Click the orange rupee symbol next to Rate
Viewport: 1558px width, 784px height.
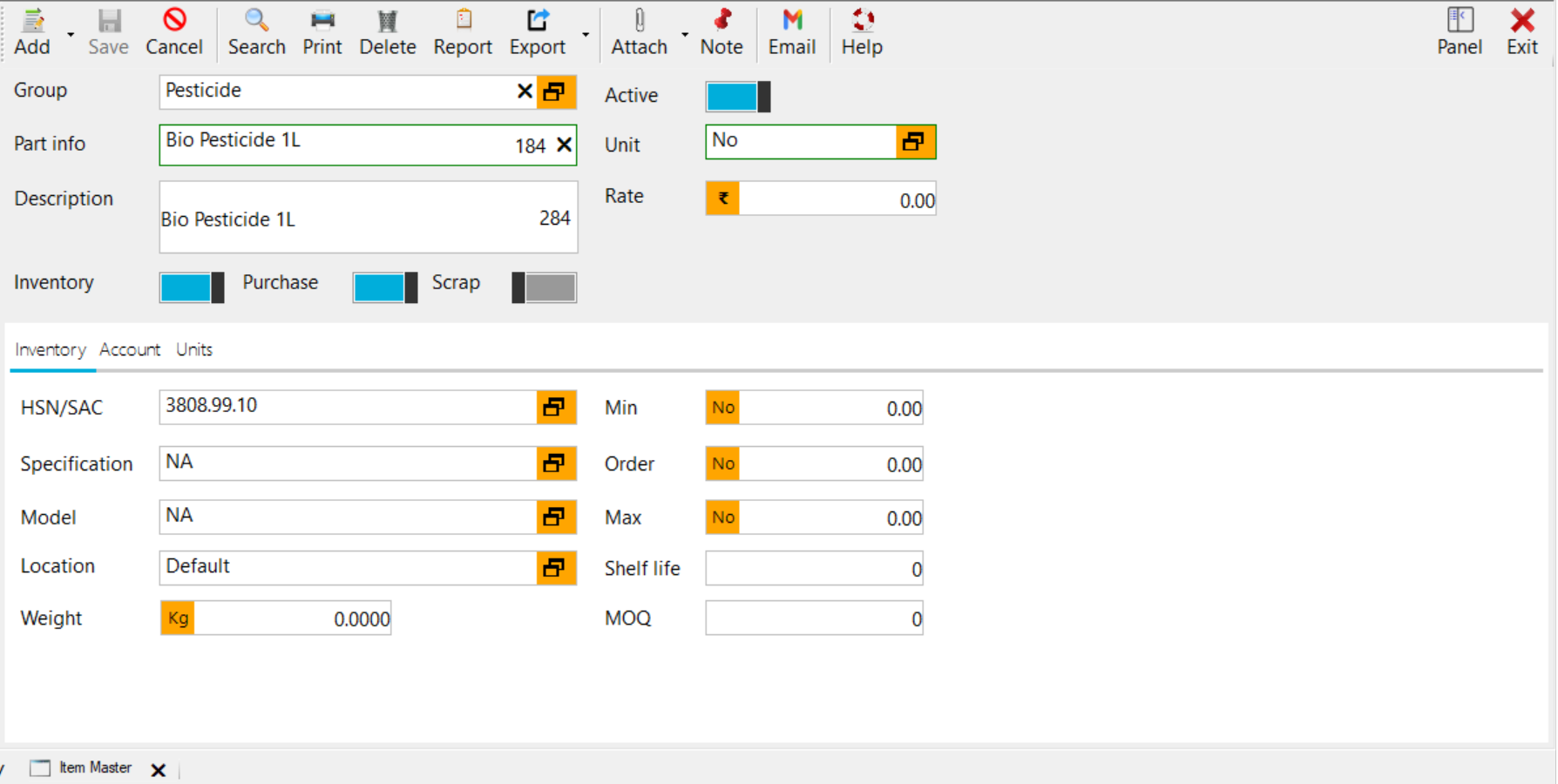click(x=721, y=198)
